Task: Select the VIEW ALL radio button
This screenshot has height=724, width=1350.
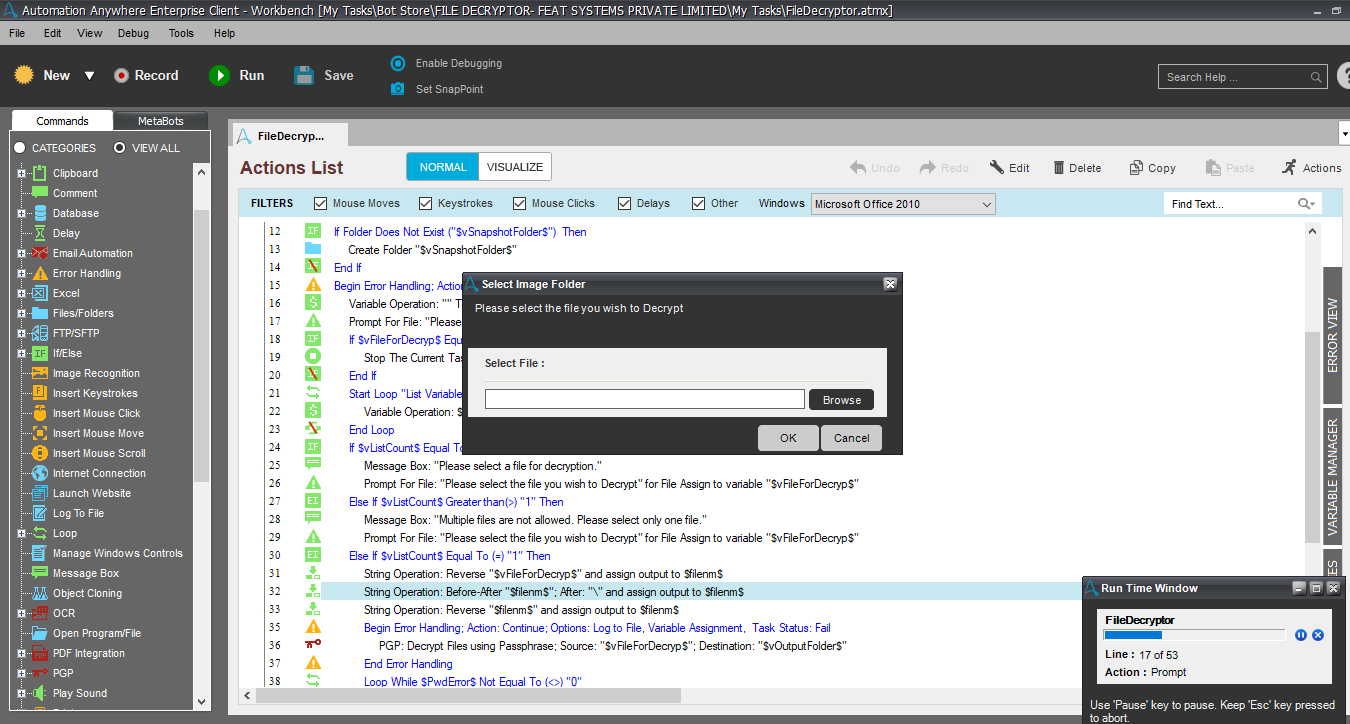Action: tap(120, 148)
